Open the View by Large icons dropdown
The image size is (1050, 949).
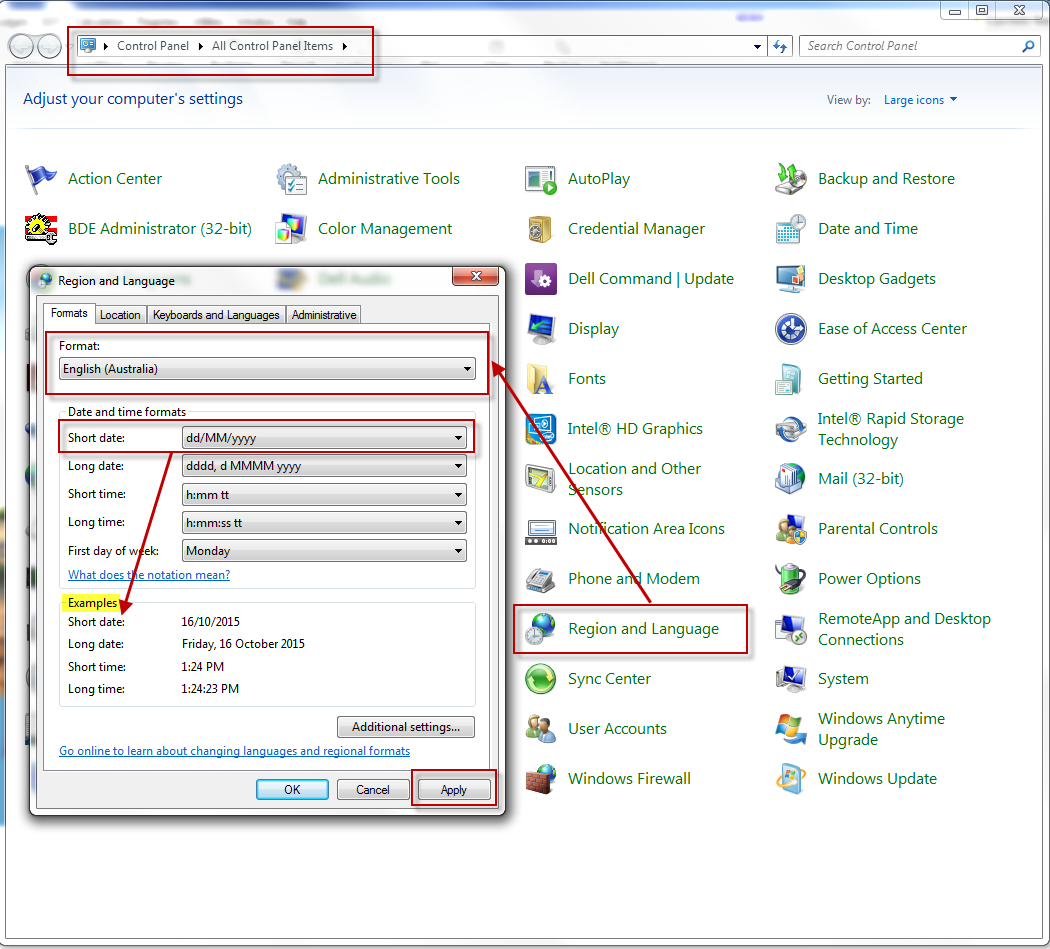(920, 100)
